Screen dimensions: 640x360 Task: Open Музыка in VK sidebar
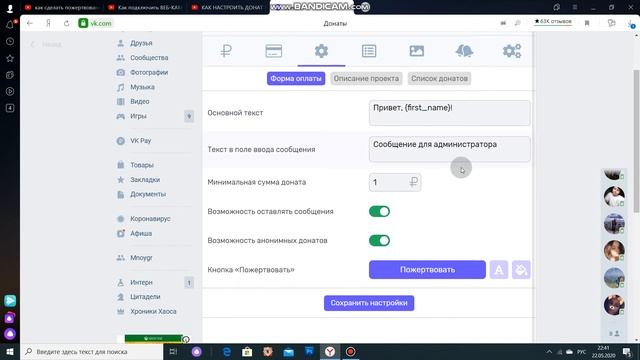142,87
